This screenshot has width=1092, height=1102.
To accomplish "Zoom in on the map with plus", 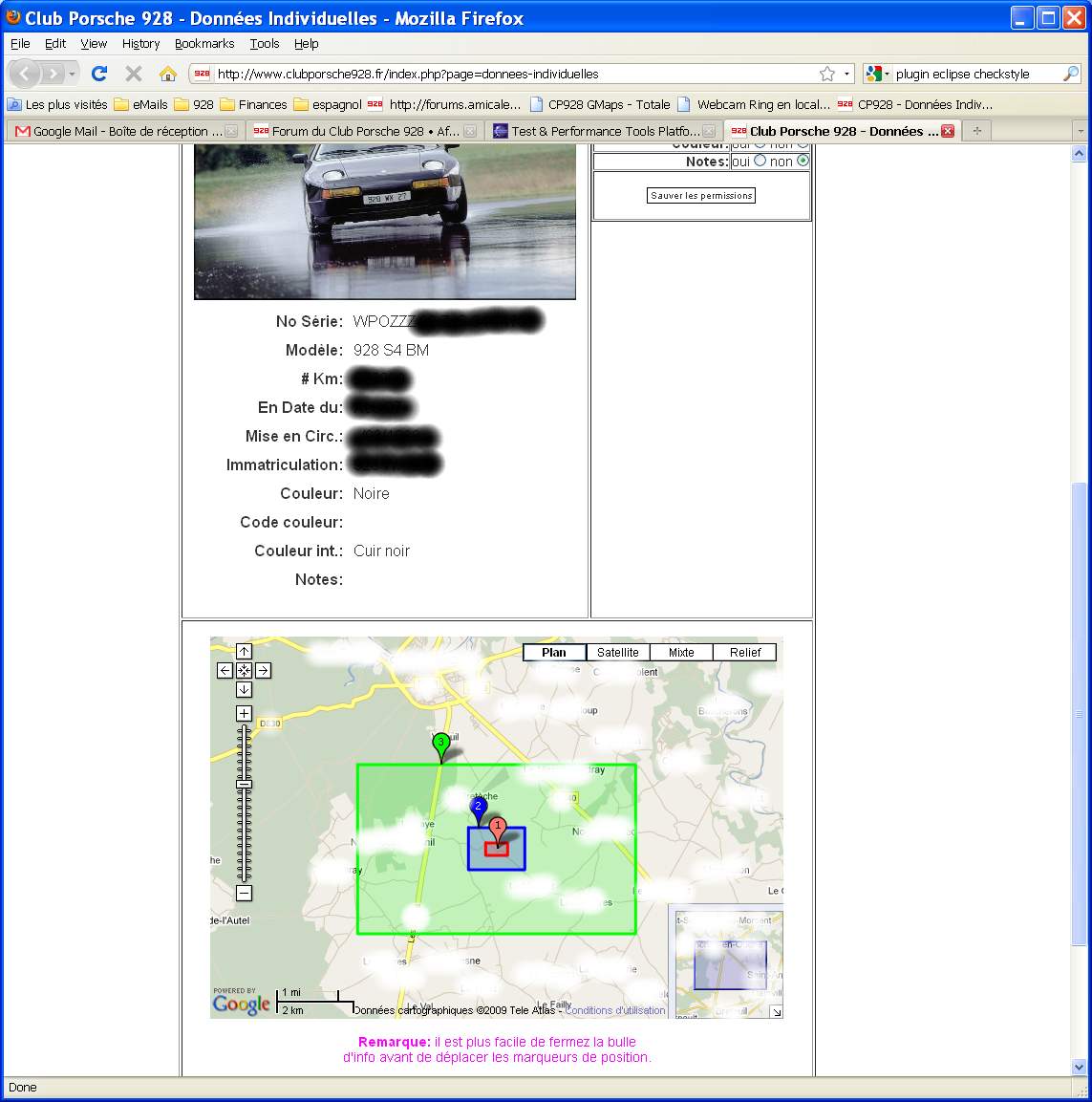I will (x=244, y=713).
